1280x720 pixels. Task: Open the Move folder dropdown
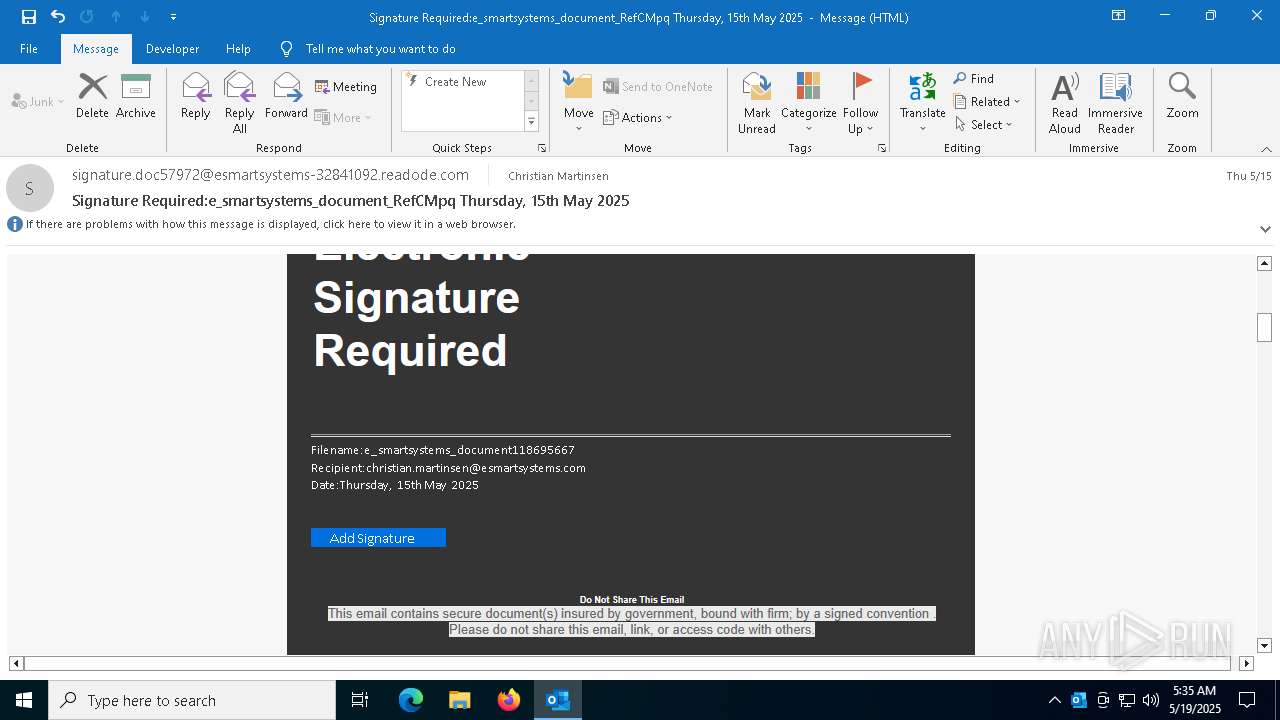coord(579,102)
